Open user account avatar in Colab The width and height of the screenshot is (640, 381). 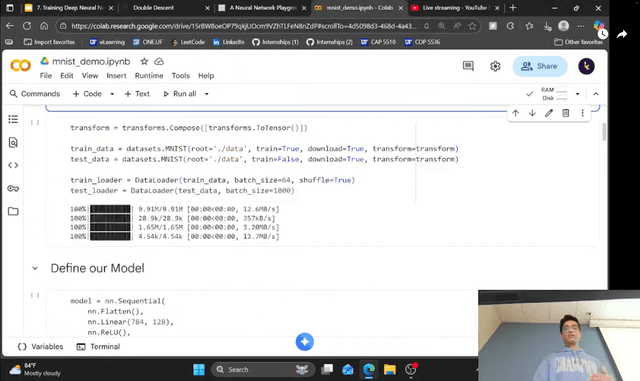(586, 66)
